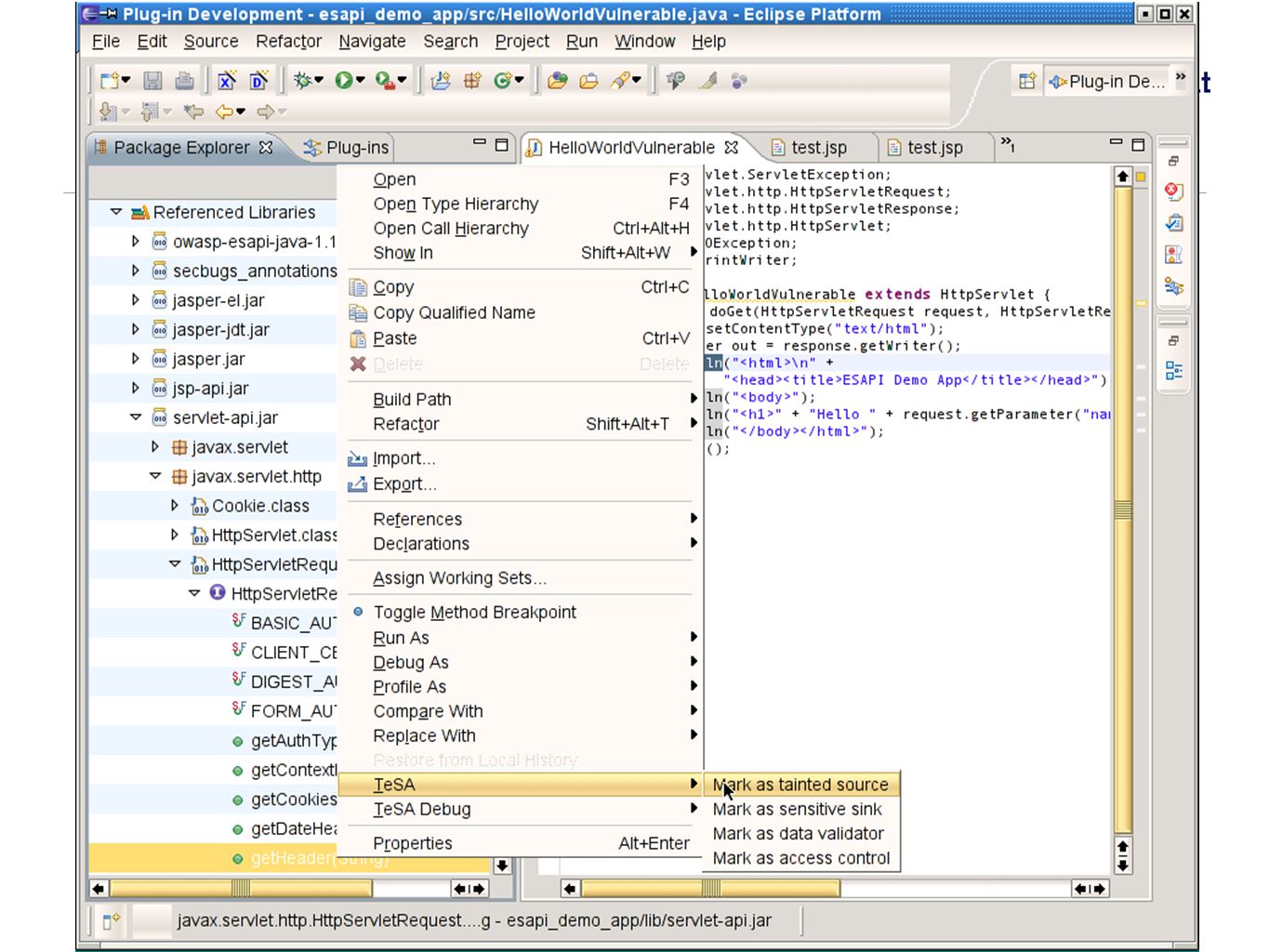
Task: Click the Last Edit Location icon
Action: pyautogui.click(x=193, y=112)
